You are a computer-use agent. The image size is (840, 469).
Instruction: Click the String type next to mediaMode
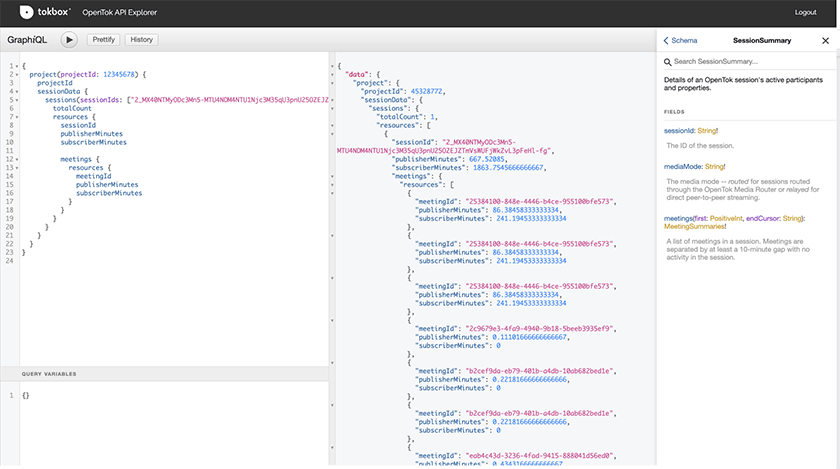714,167
